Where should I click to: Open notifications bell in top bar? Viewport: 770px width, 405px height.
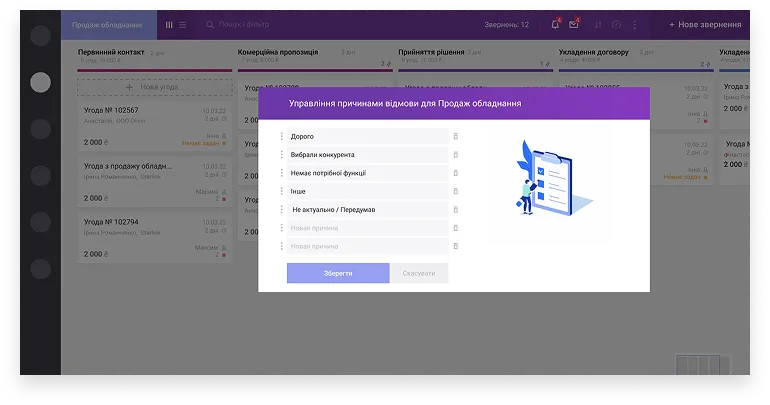[555, 24]
